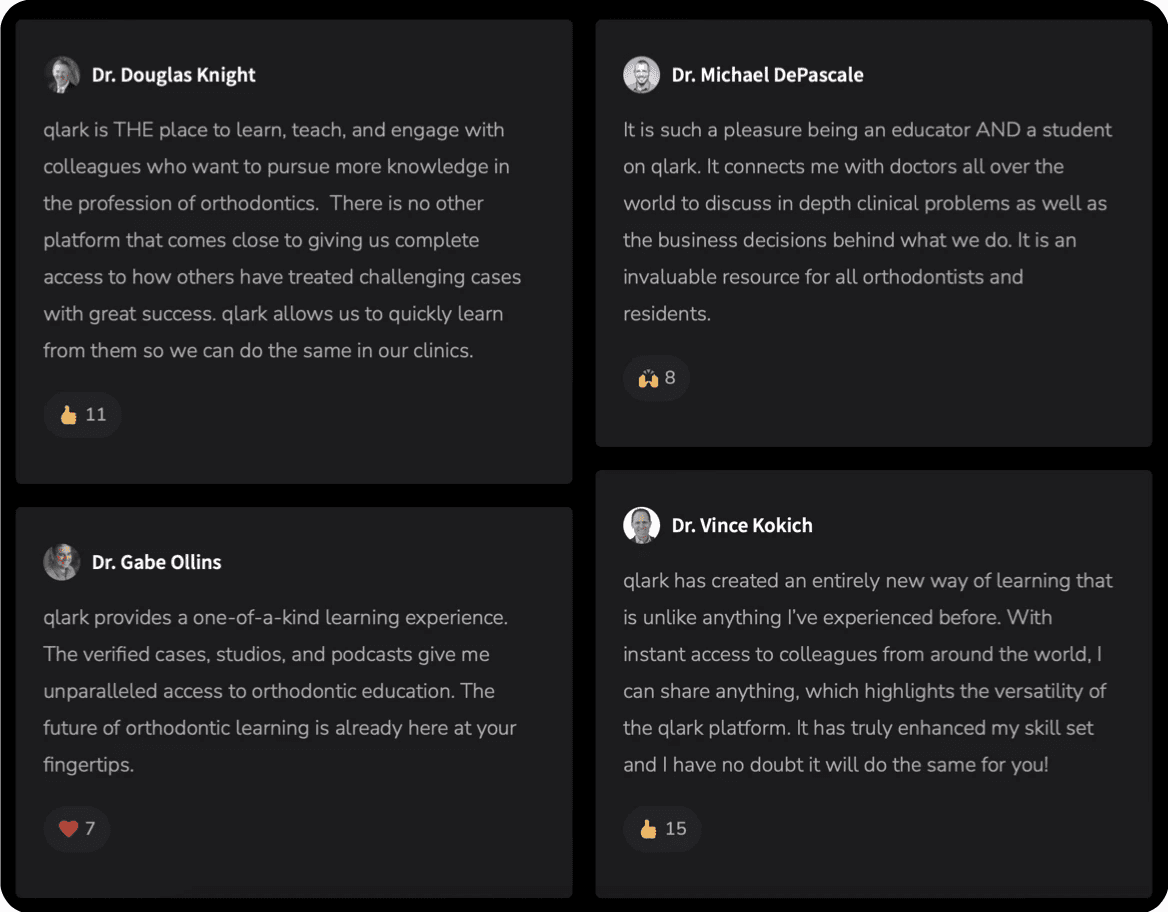Open Dr. Vince Kokich's profile avatar
The width and height of the screenshot is (1168, 912).
point(641,525)
